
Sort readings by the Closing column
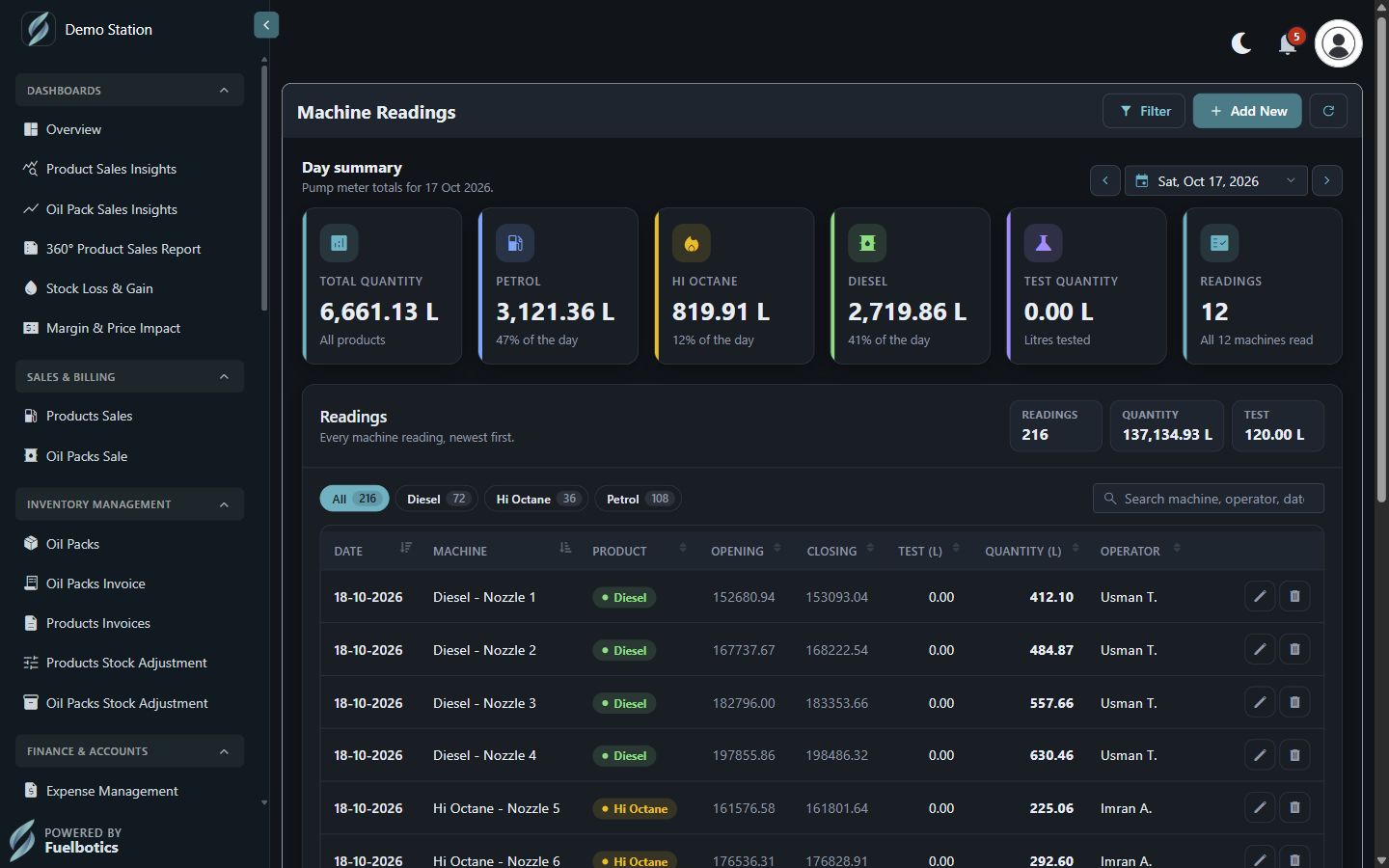[x=870, y=548]
